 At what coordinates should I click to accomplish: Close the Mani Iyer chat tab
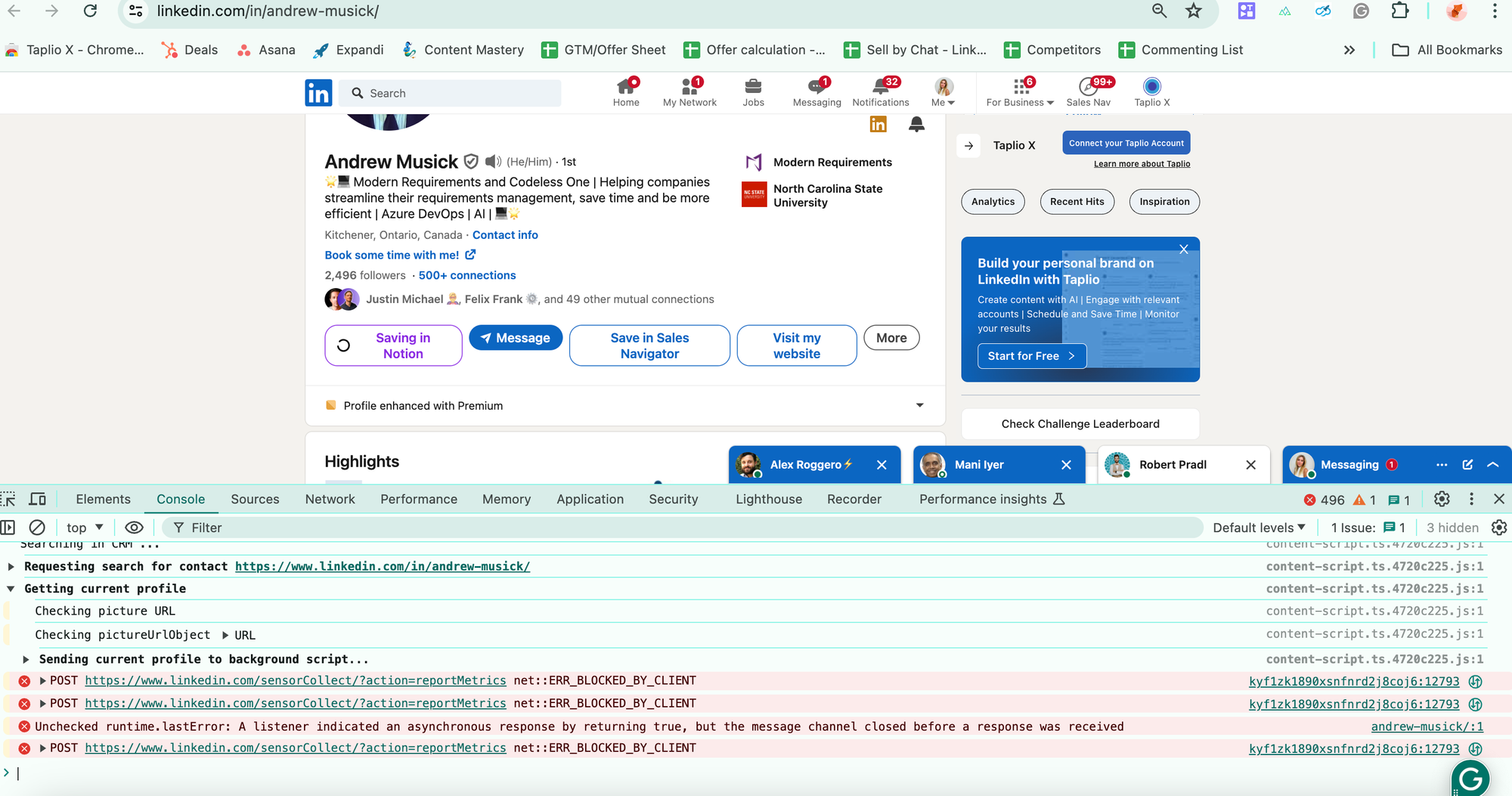coord(1066,465)
